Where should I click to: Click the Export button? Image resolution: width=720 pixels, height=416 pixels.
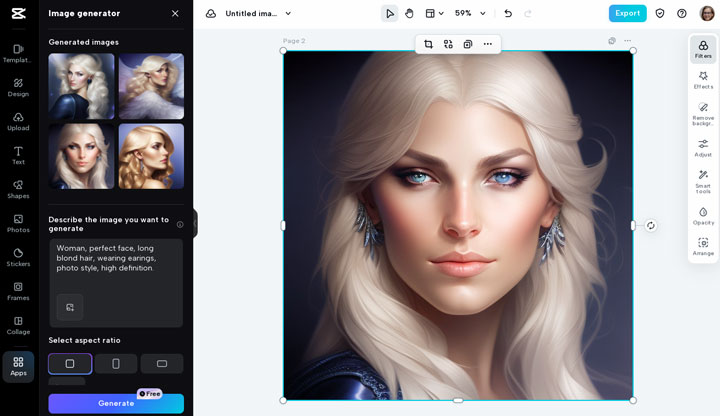(627, 13)
